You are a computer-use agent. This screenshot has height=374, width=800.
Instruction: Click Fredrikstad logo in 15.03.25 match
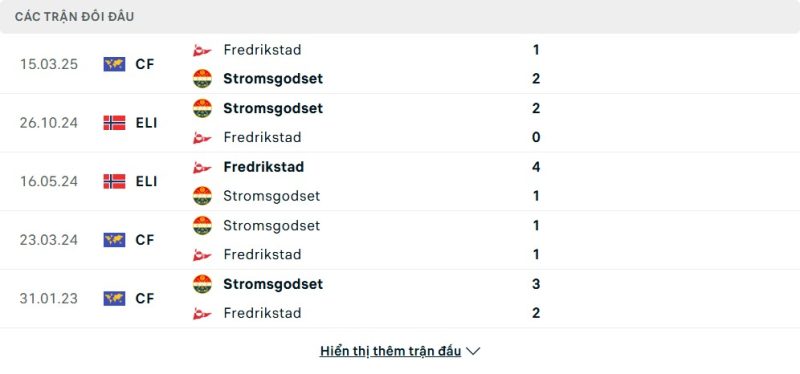(x=202, y=50)
